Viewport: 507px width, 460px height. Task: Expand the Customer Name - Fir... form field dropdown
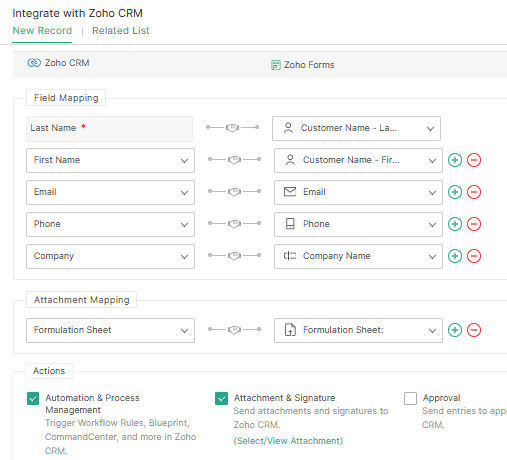(x=358, y=160)
